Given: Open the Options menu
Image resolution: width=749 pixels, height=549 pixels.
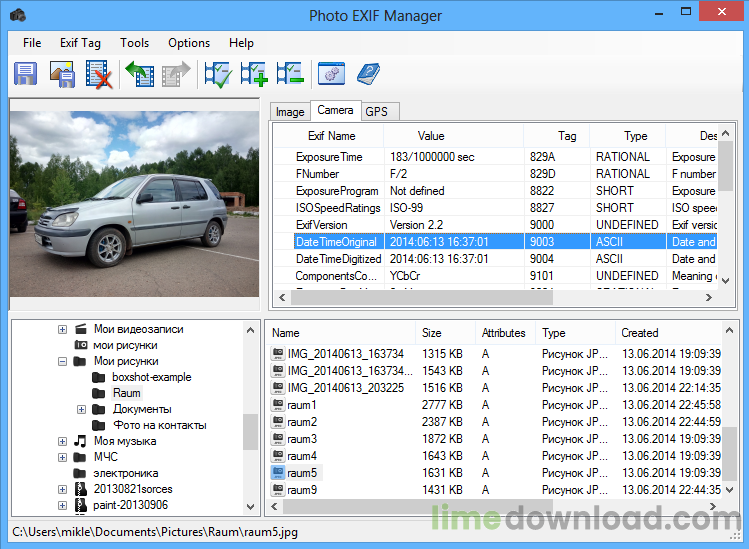Looking at the screenshot, I should pos(189,43).
